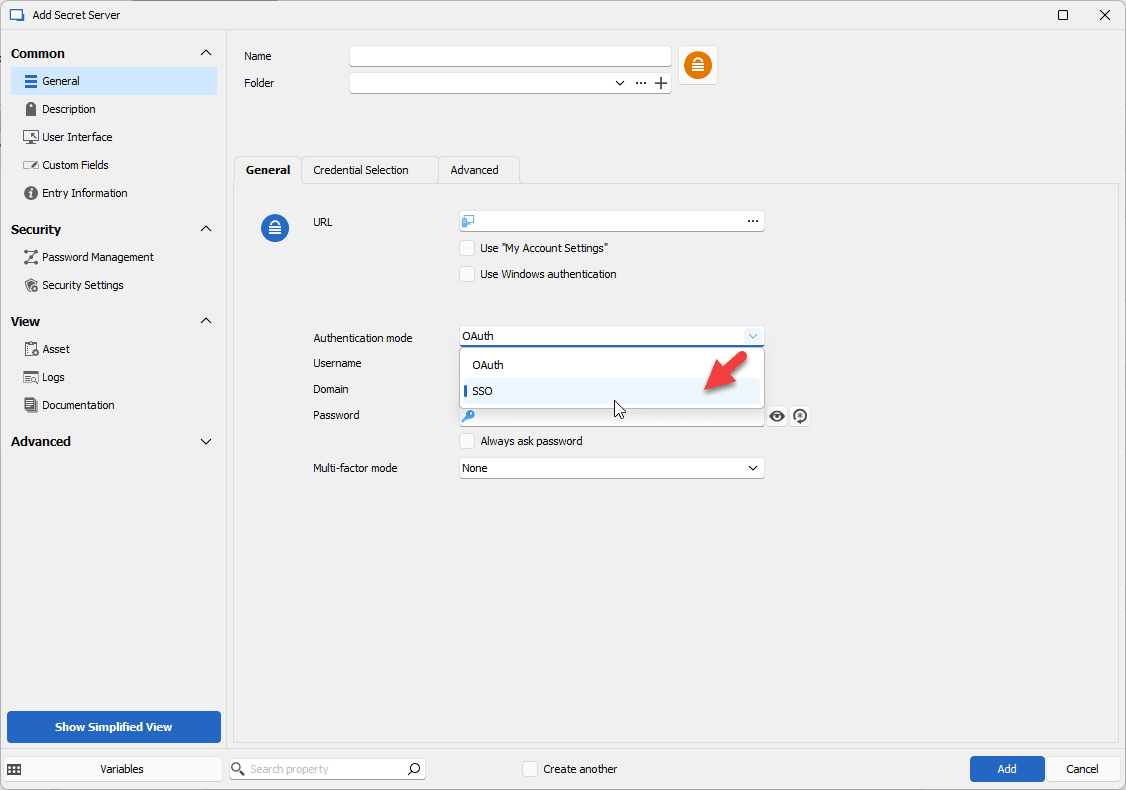Open Security Settings shield item

[83, 285]
